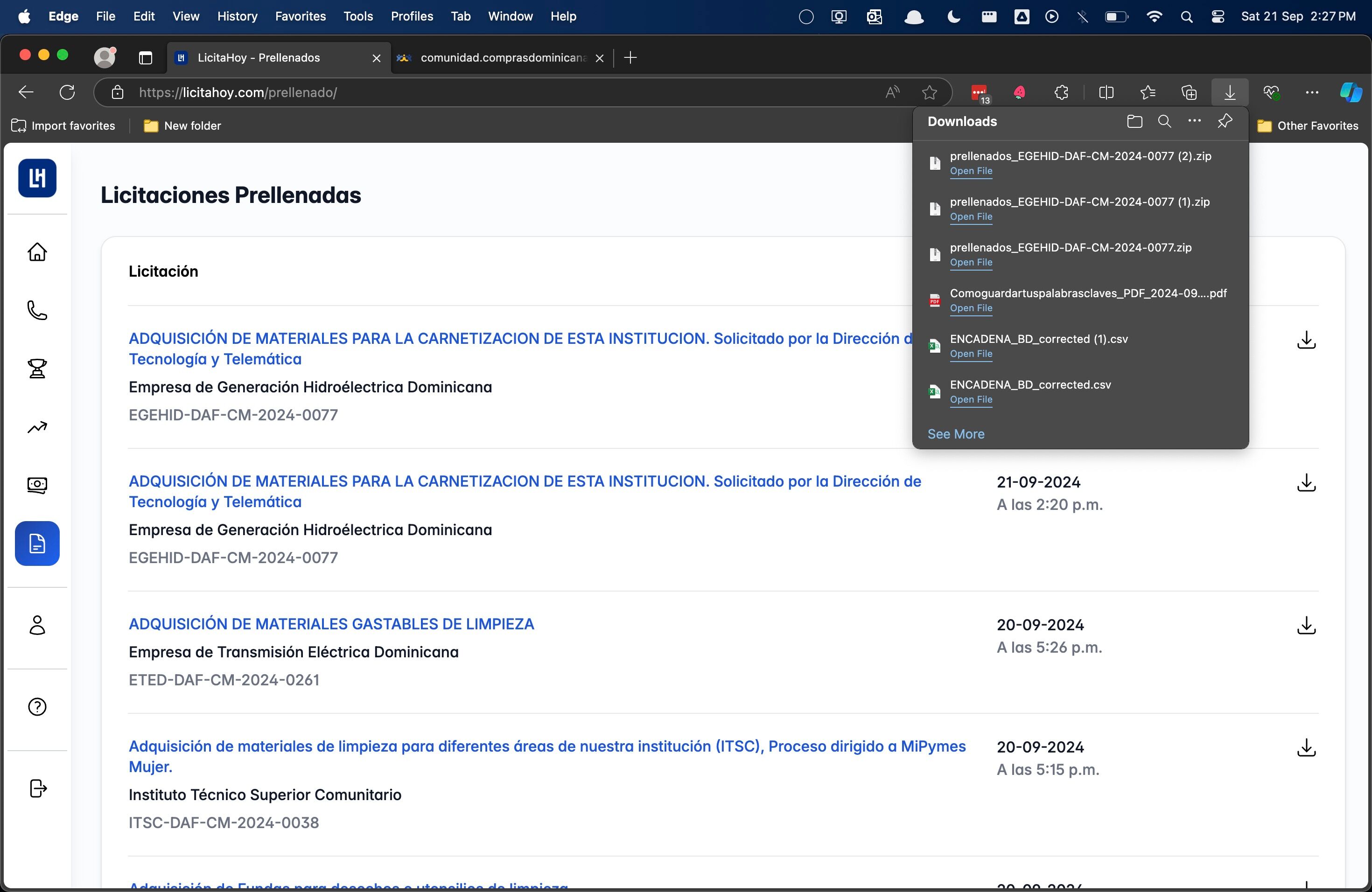Screen dimensions: 1372x892
Task: Click the phone icon in sidebar
Action: click(37, 311)
